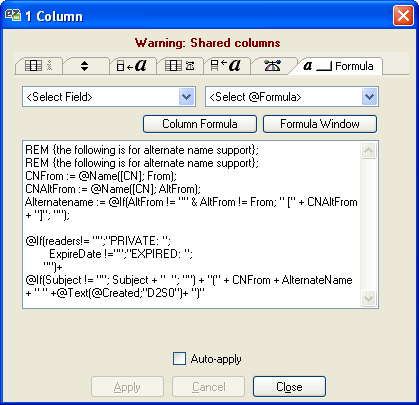Click scroll up arrow in formula box

coord(368,151)
